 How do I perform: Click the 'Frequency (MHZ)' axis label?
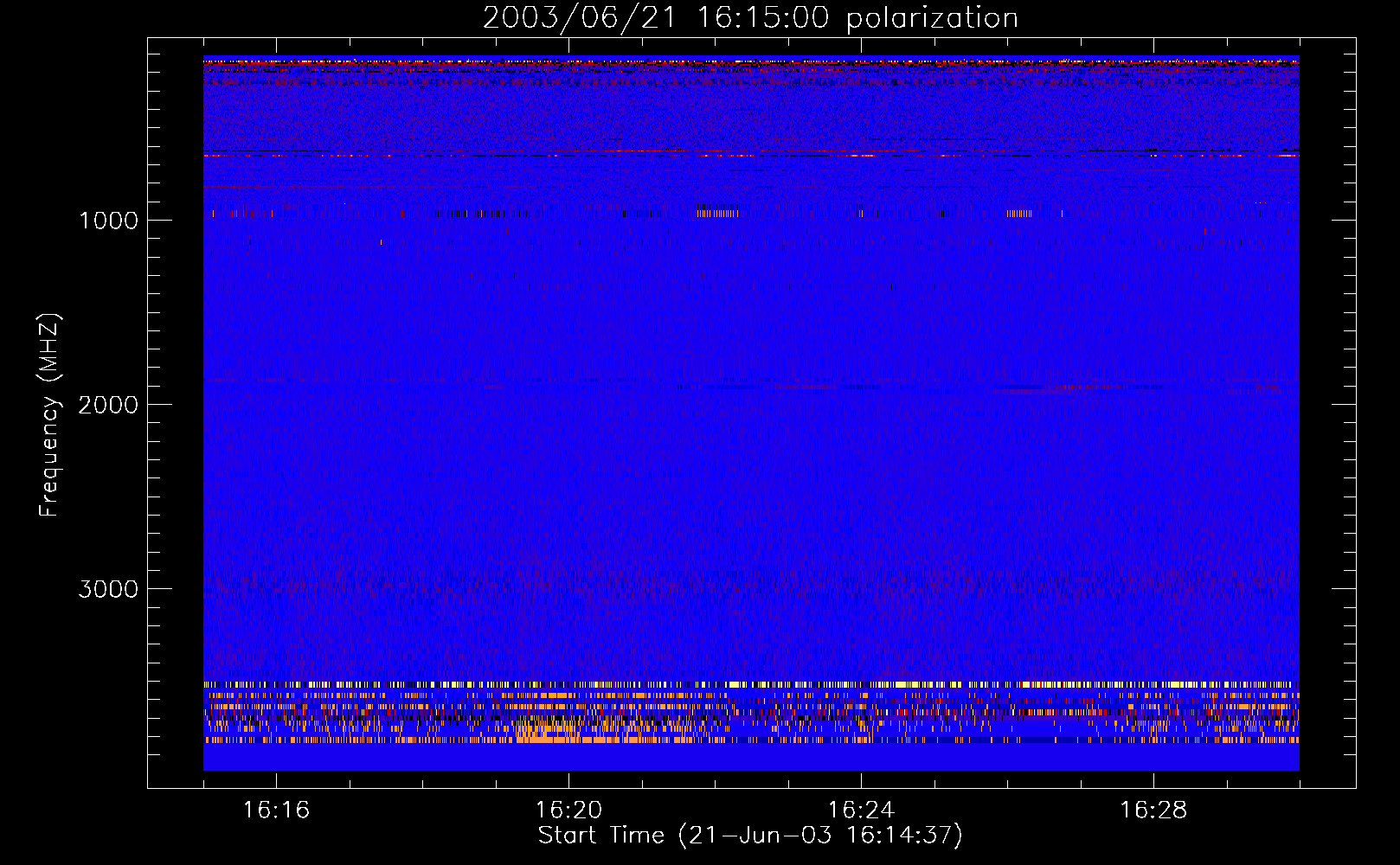point(49,415)
